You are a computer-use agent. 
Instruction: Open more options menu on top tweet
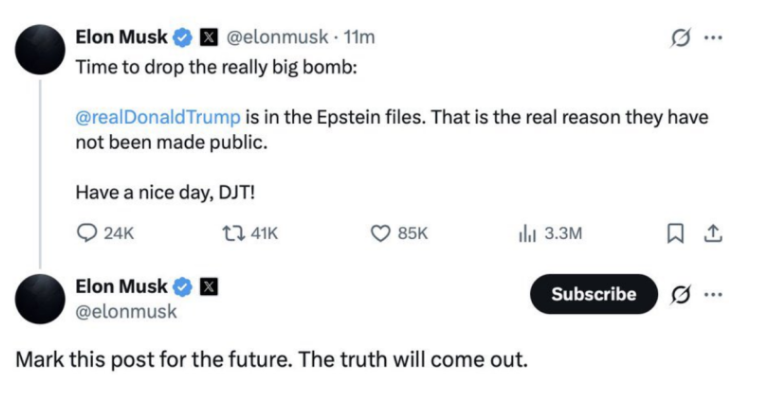[712, 38]
